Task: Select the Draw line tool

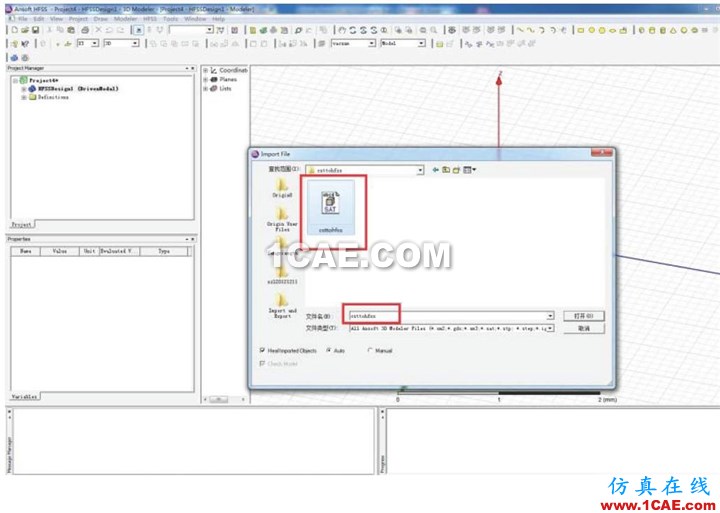Action: (x=520, y=30)
